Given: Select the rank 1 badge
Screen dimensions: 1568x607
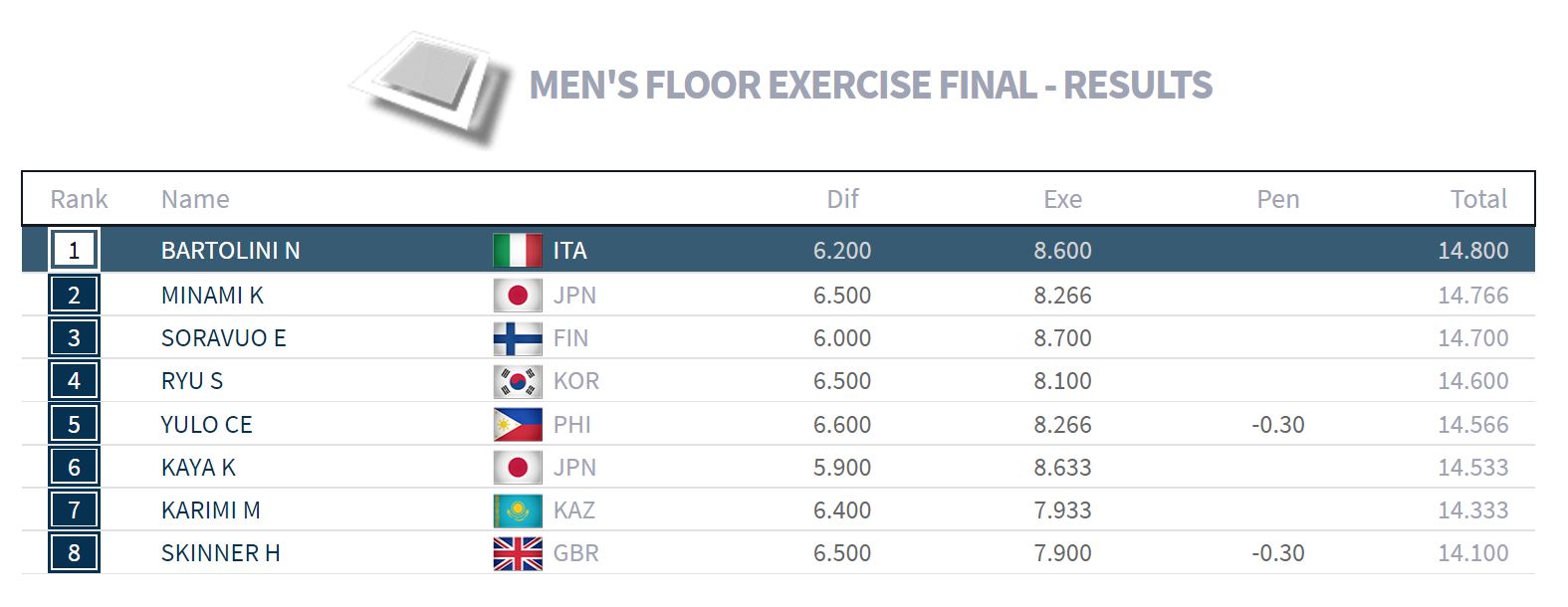Looking at the screenshot, I should coord(74,250).
